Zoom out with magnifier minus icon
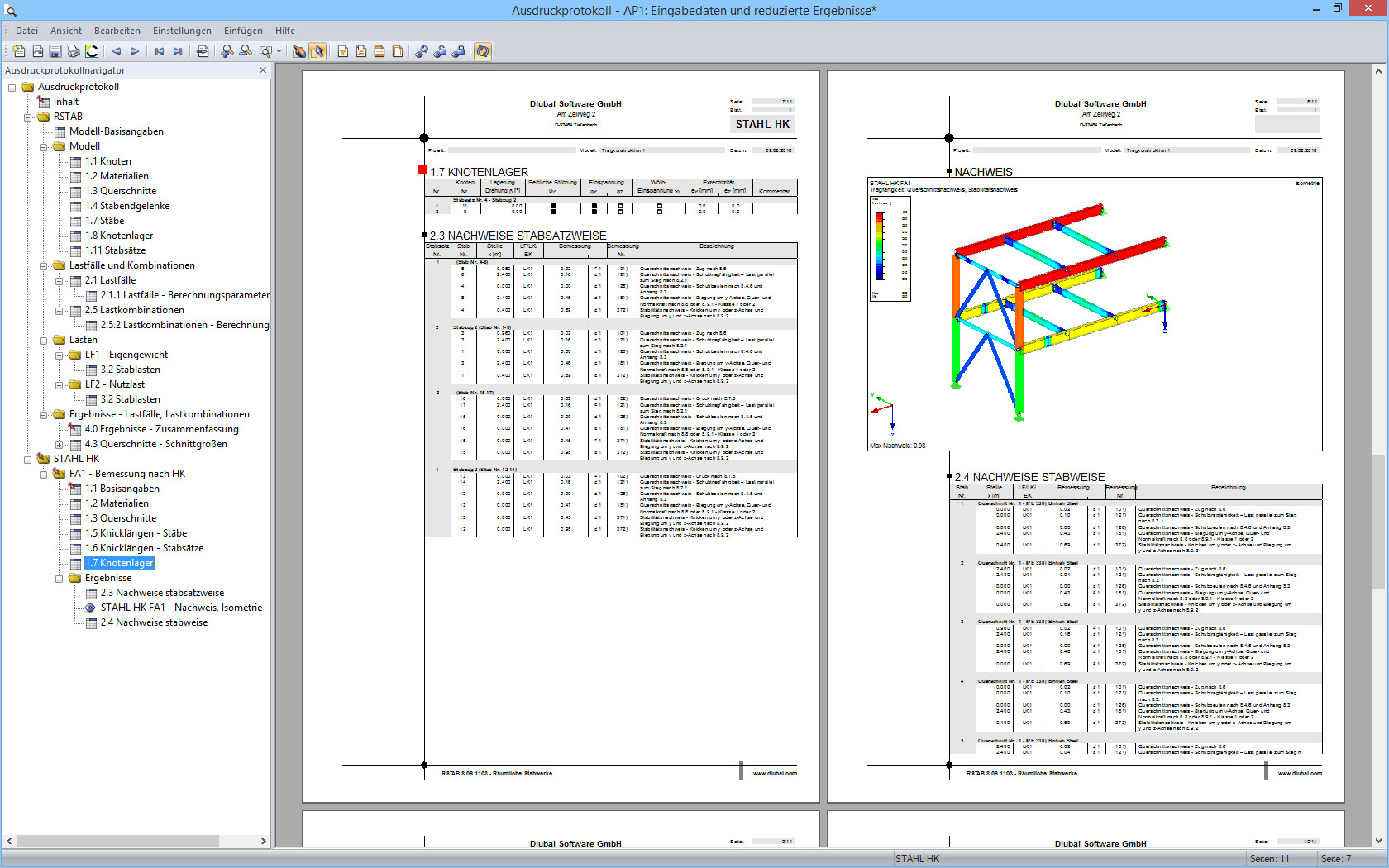Screen dimensions: 1389x868 point(246,51)
